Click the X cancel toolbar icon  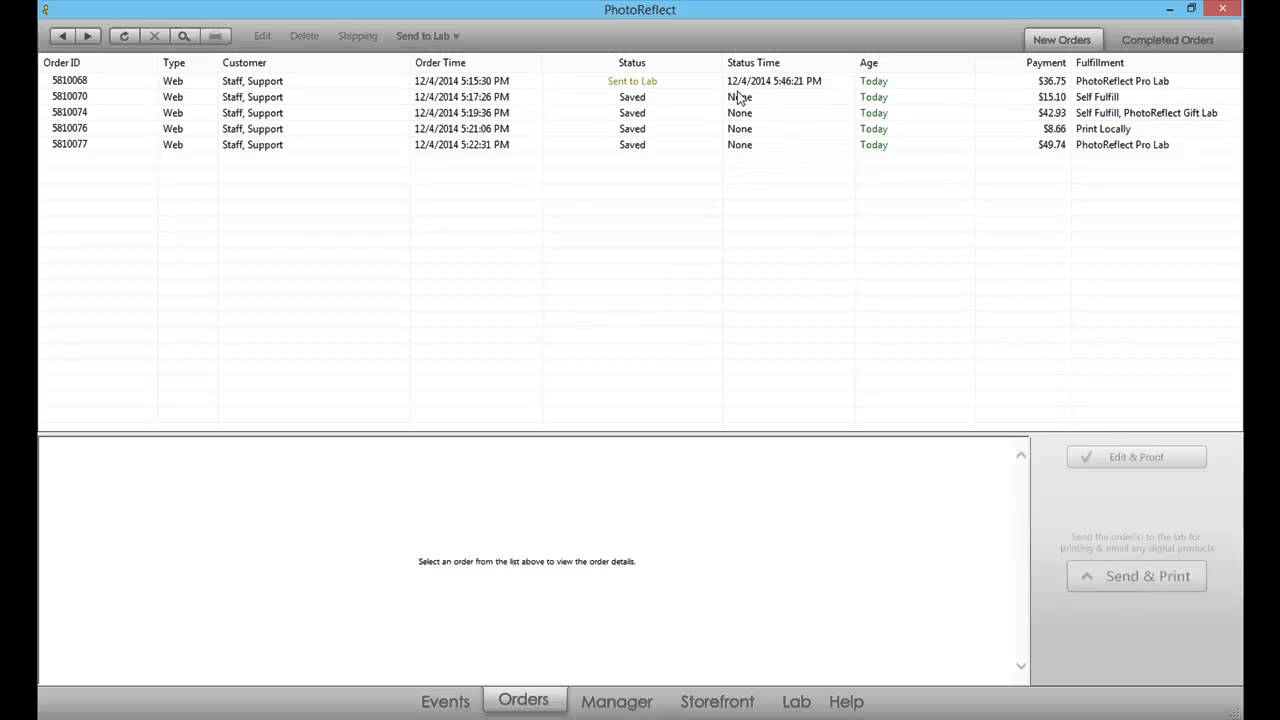point(154,36)
